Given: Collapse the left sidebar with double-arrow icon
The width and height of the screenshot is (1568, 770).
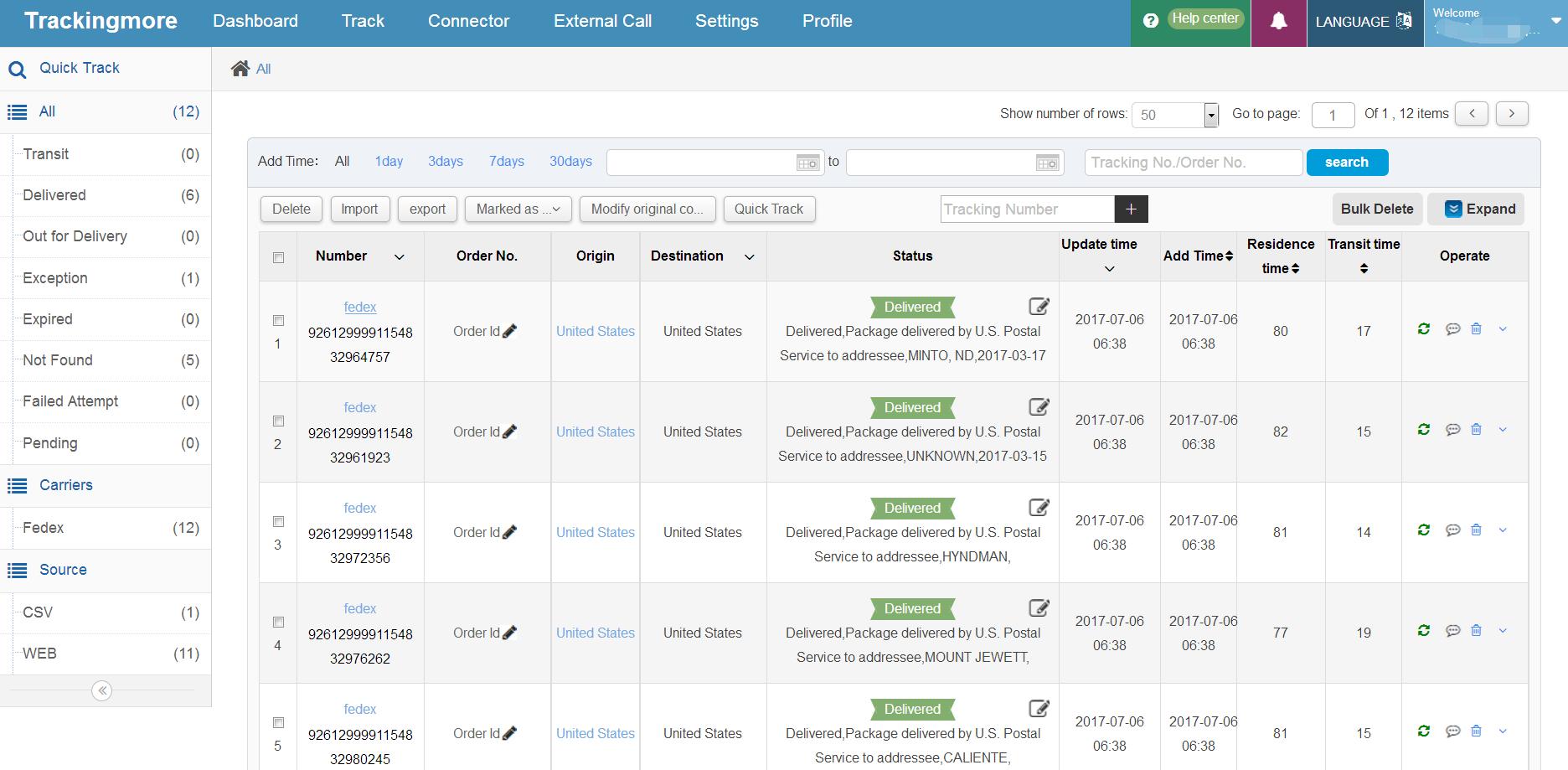Looking at the screenshot, I should point(102,690).
